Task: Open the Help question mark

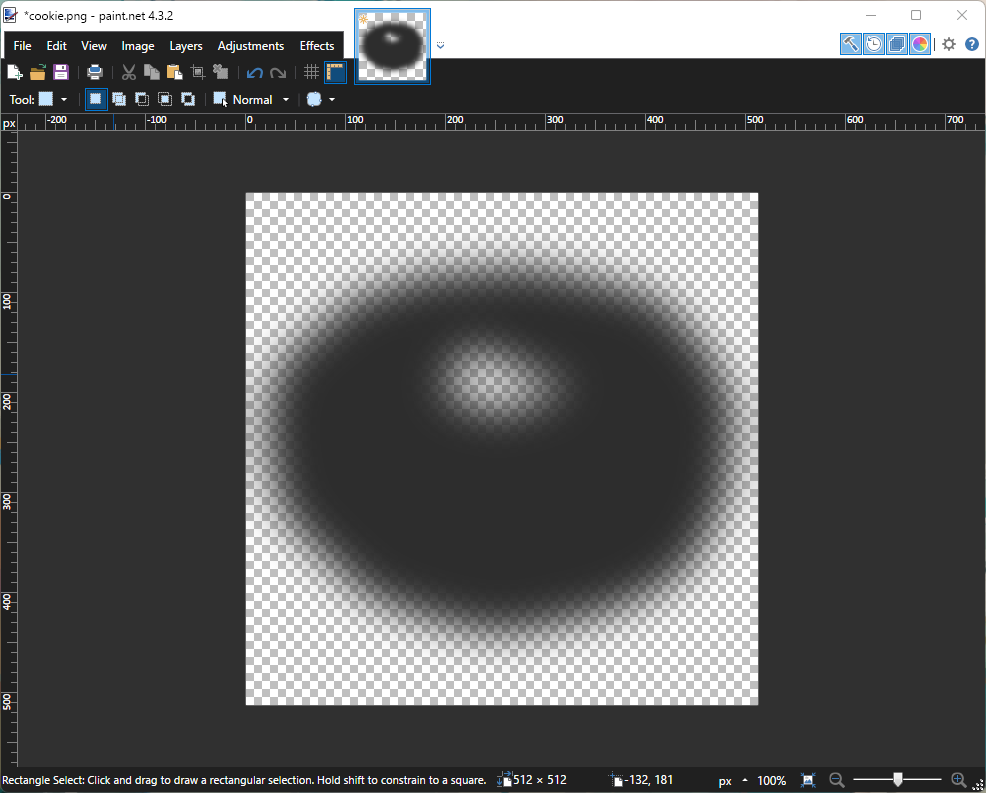Action: (972, 44)
